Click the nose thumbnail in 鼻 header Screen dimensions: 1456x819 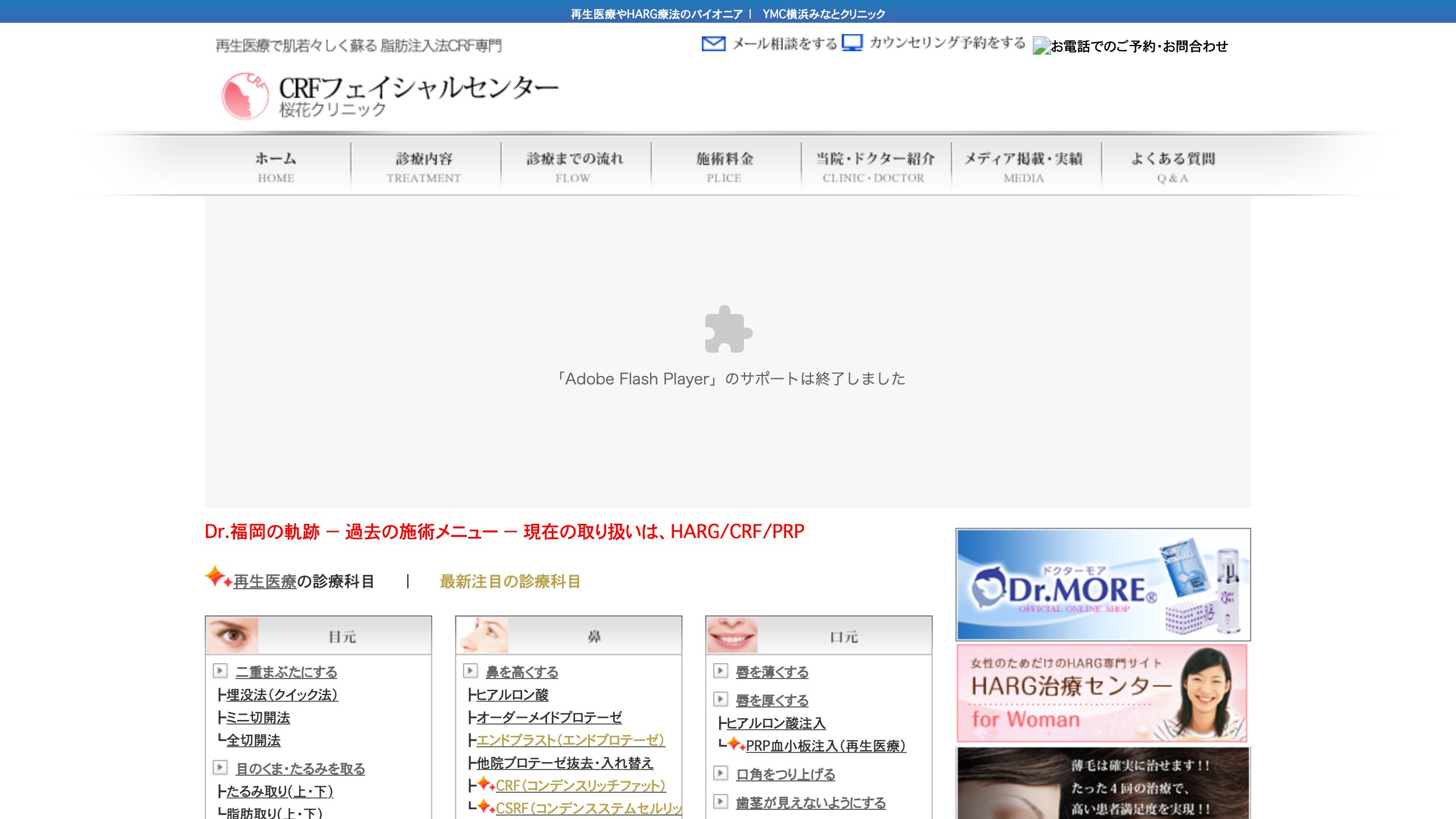[x=483, y=635]
